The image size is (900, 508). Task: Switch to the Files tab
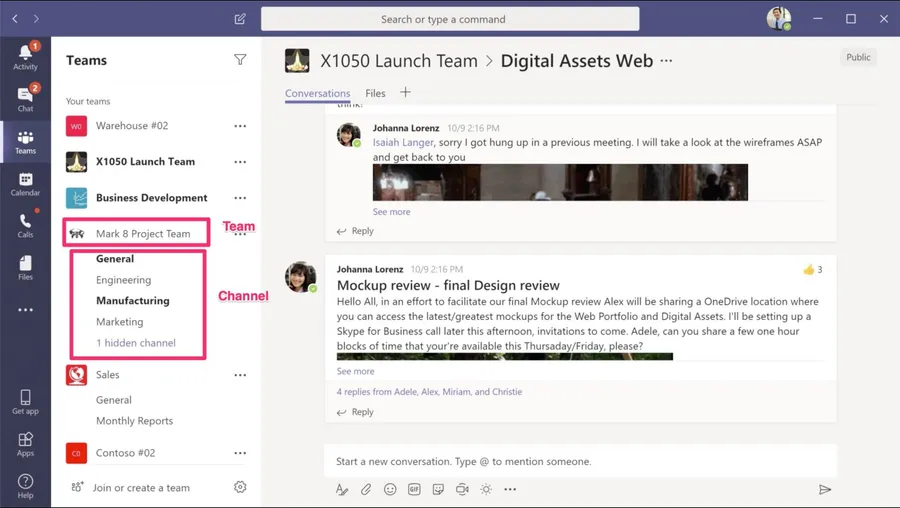click(x=375, y=93)
